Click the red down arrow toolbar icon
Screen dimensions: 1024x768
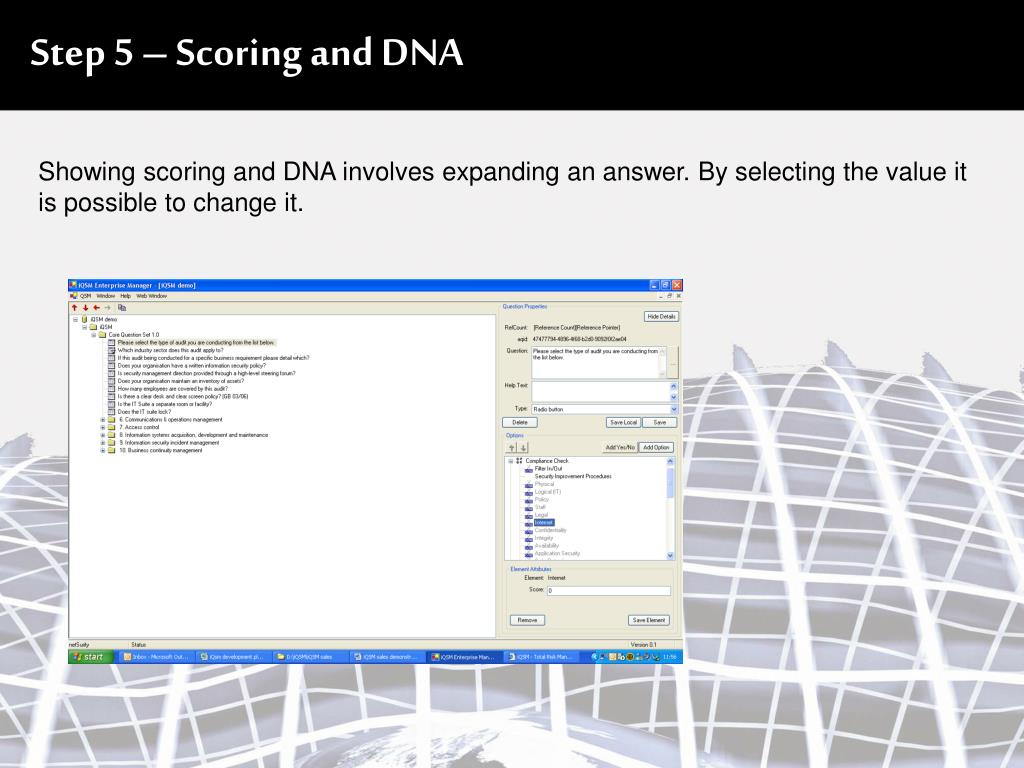point(86,308)
